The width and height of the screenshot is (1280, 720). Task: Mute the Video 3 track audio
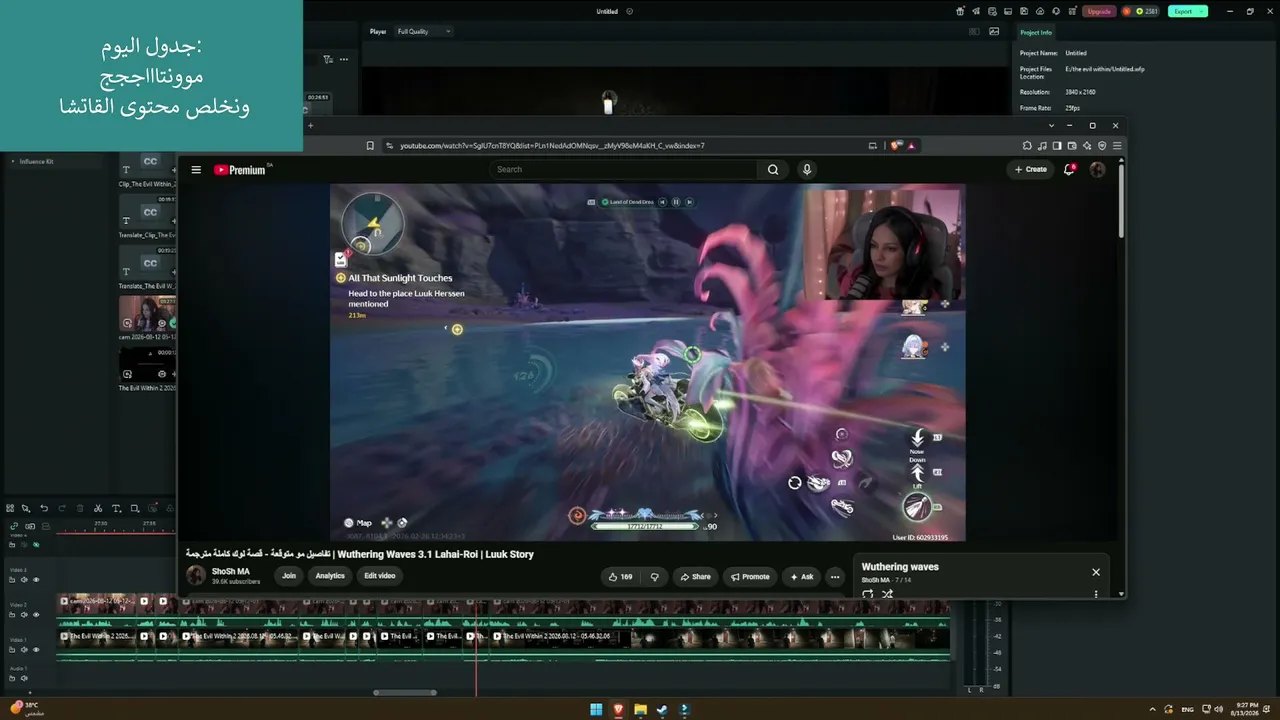(24, 580)
